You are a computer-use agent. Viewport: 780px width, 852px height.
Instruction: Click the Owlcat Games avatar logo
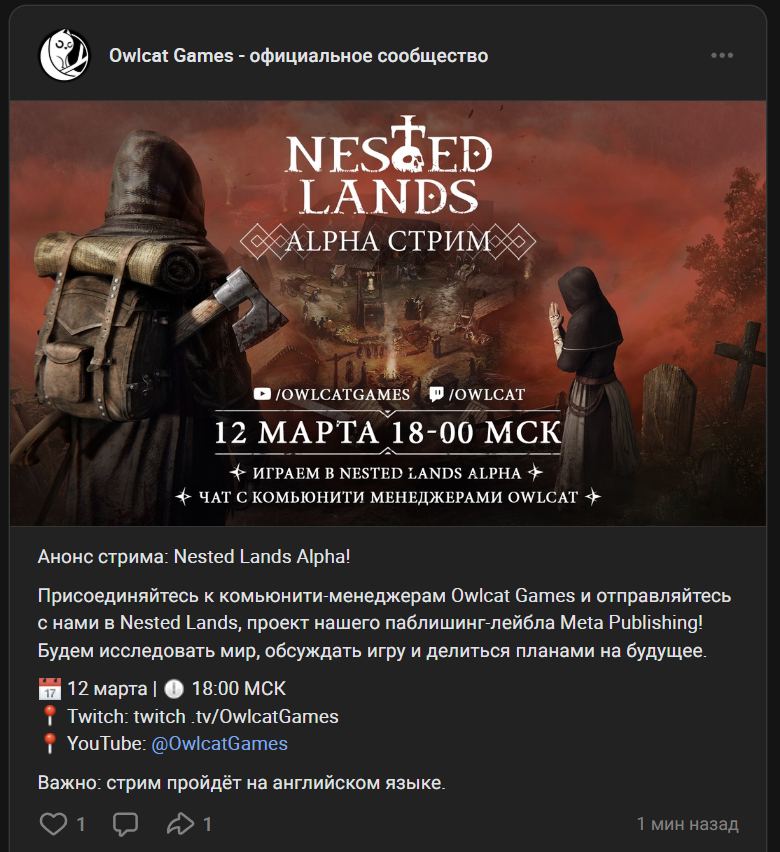click(64, 55)
